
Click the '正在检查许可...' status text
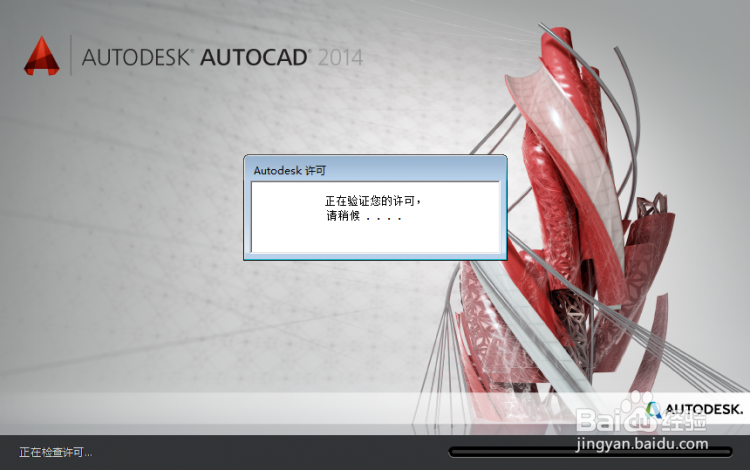click(55, 452)
